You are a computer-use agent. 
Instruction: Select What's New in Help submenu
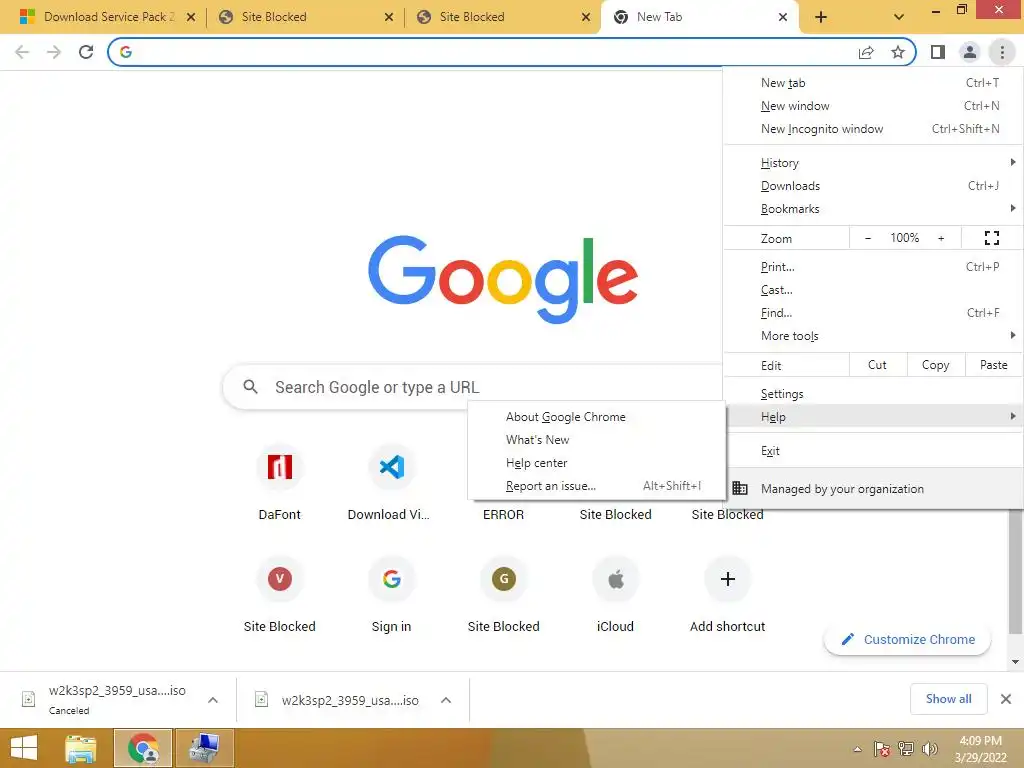pyautogui.click(x=597, y=440)
